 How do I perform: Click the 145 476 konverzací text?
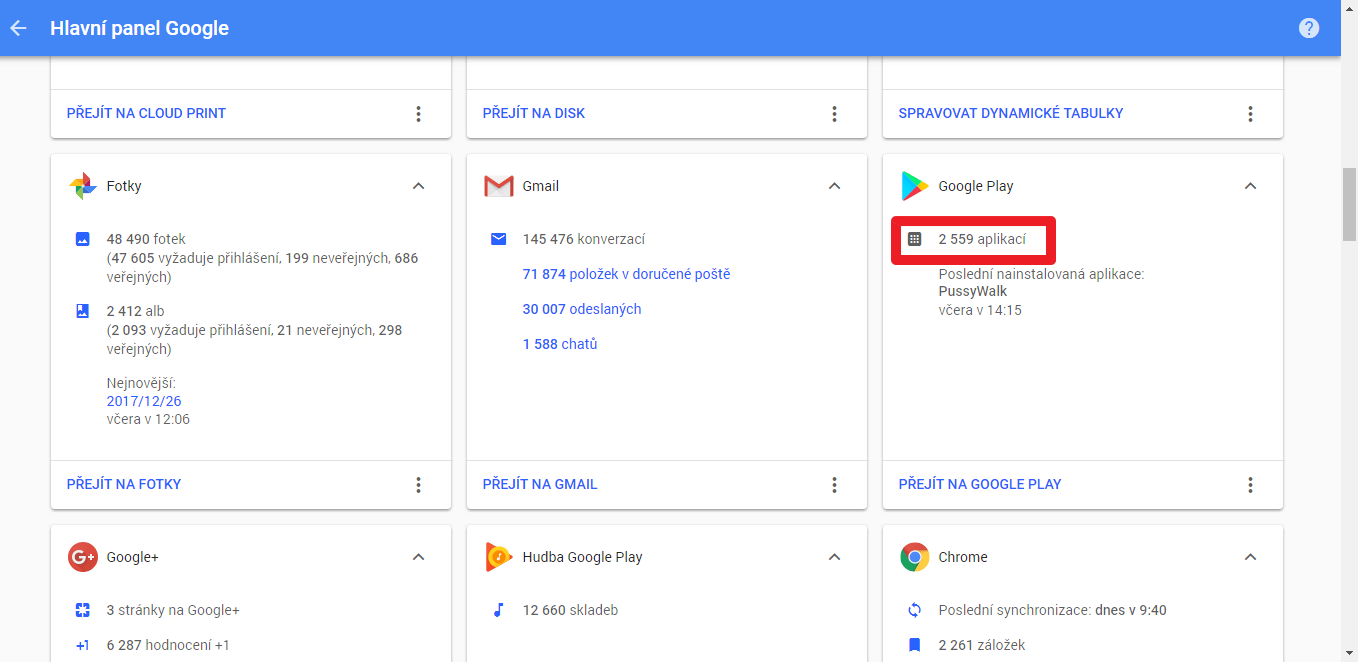click(584, 239)
